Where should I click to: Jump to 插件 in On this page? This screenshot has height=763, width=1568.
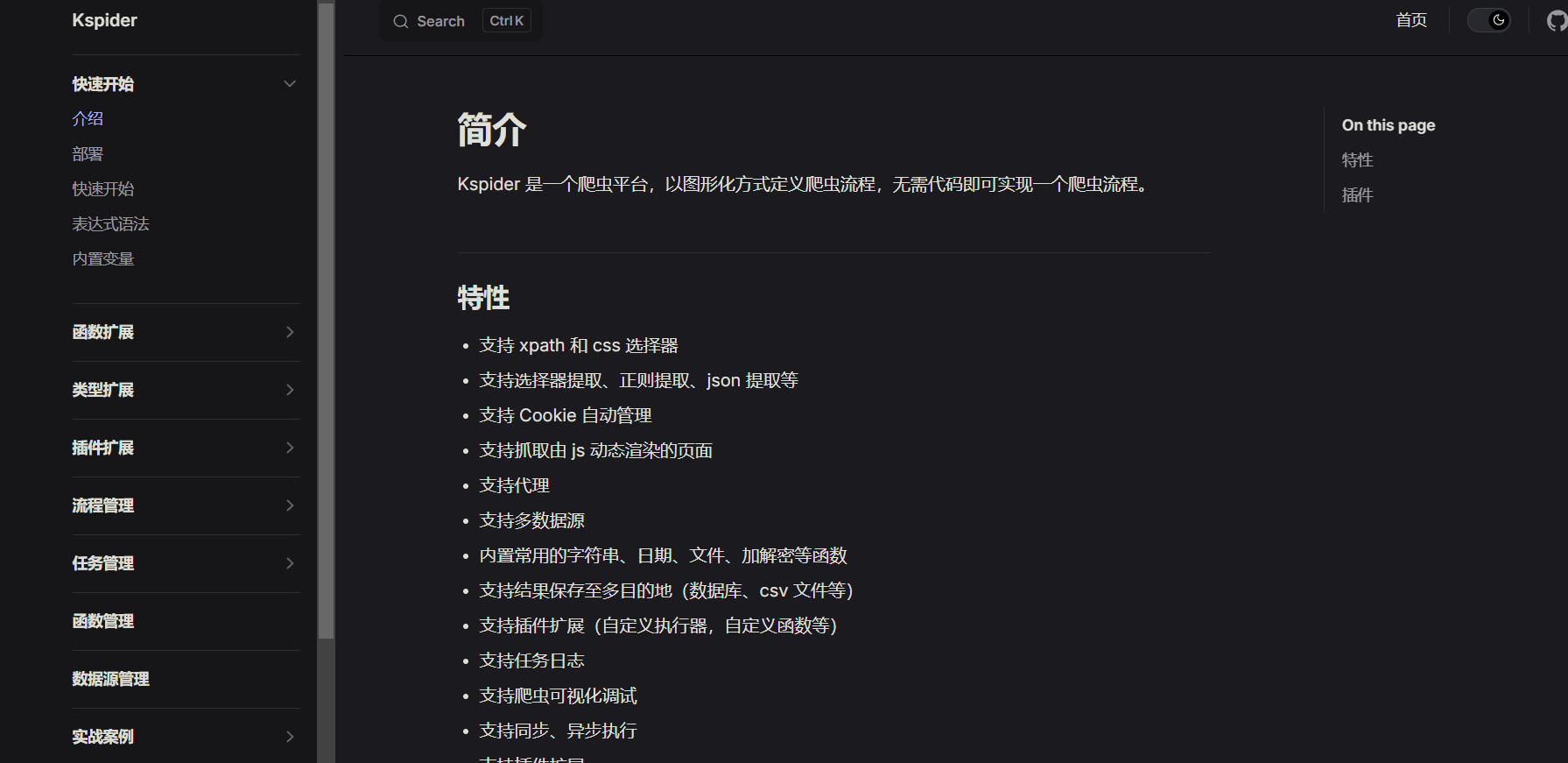1357,195
